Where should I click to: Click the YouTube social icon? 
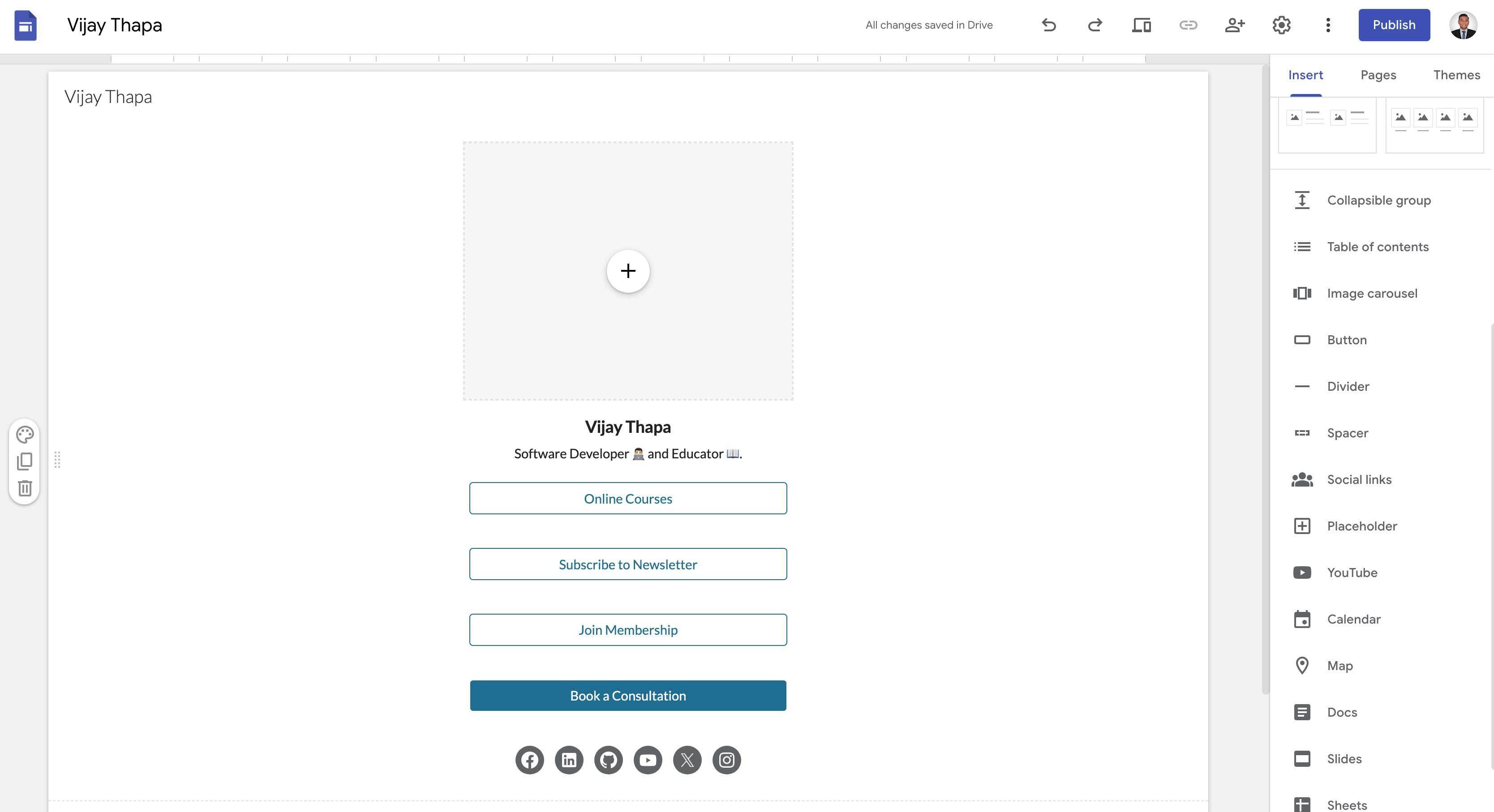[x=648, y=760]
